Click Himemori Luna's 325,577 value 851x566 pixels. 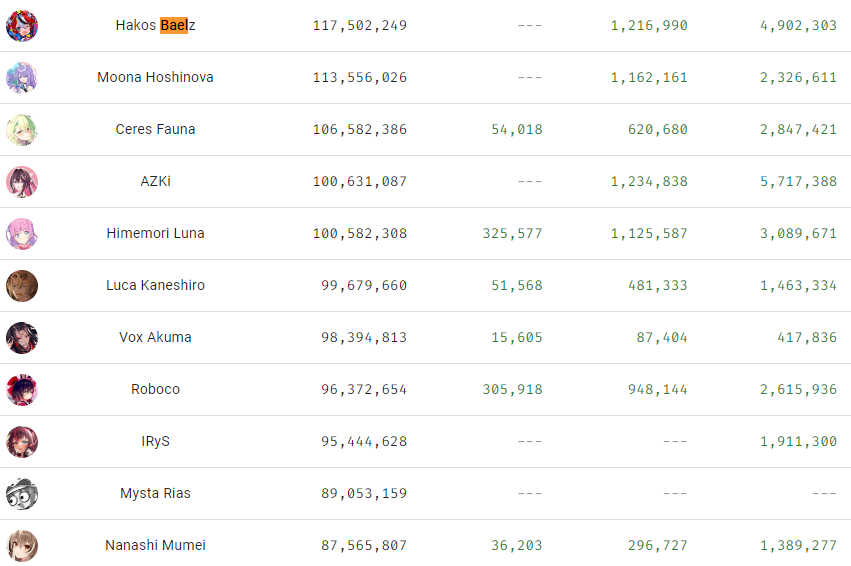coord(512,233)
